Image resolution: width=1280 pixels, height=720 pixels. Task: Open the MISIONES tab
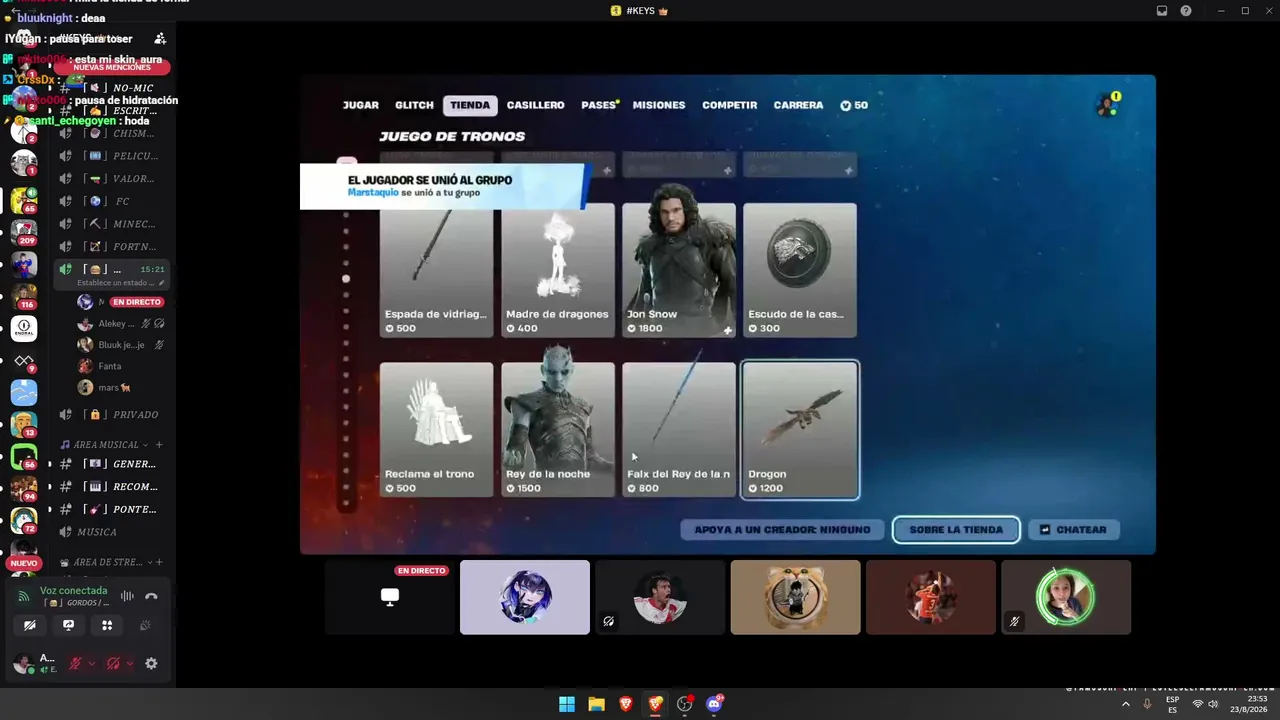[x=659, y=105]
